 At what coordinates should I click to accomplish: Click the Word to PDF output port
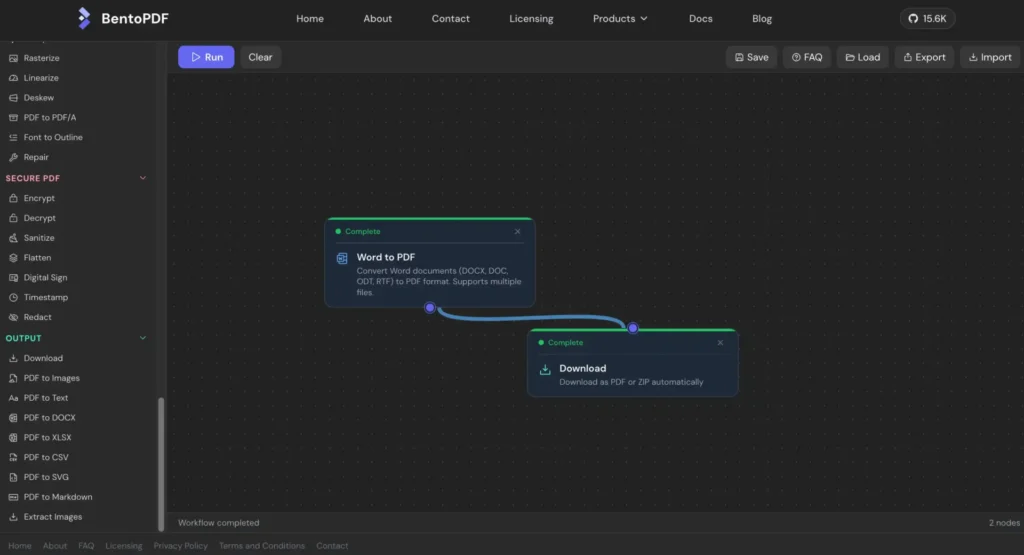430,308
